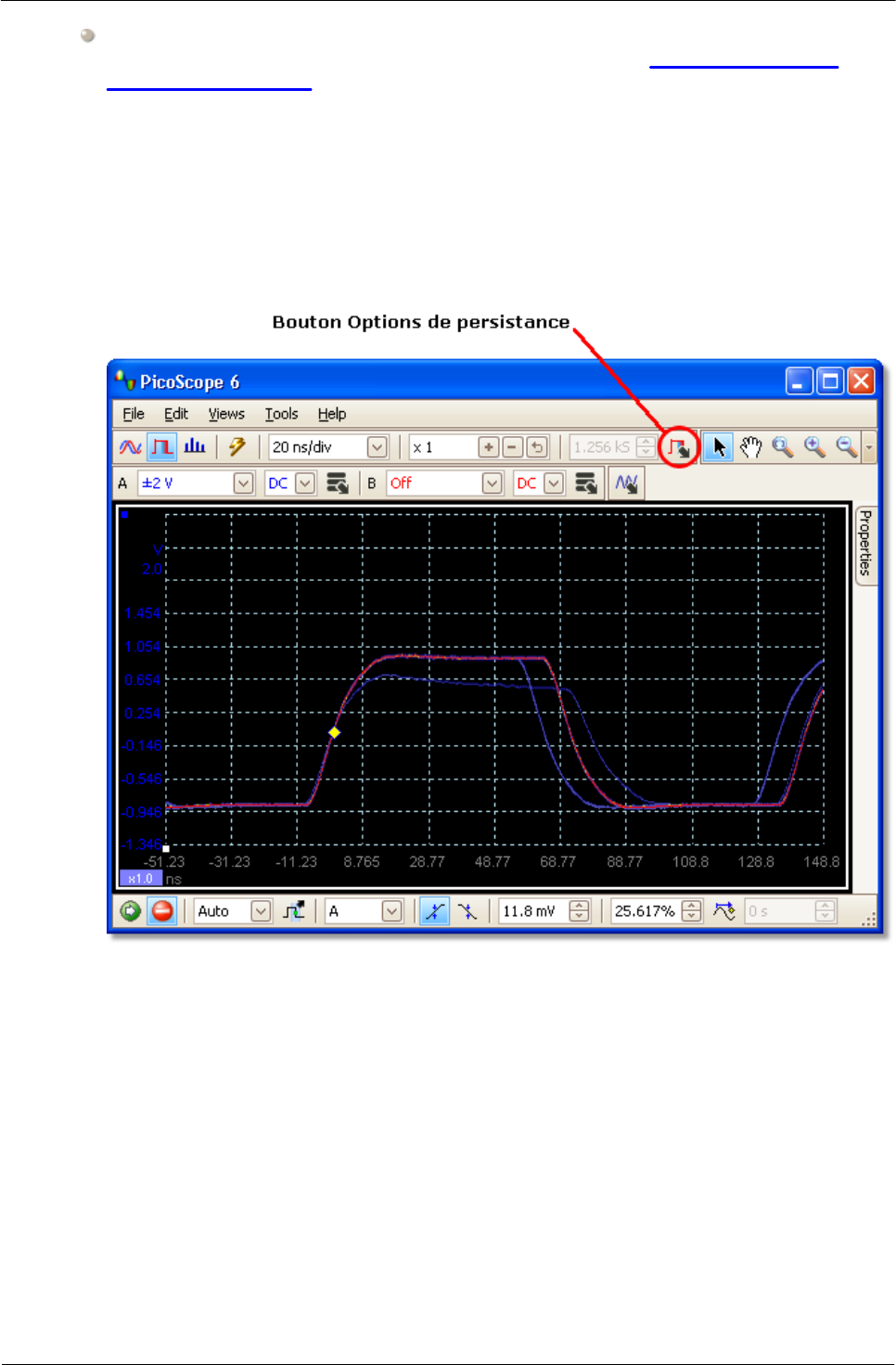Reset horizontal zoom with undo button
Image resolution: width=896 pixels, height=1365 pixels.
point(537,447)
